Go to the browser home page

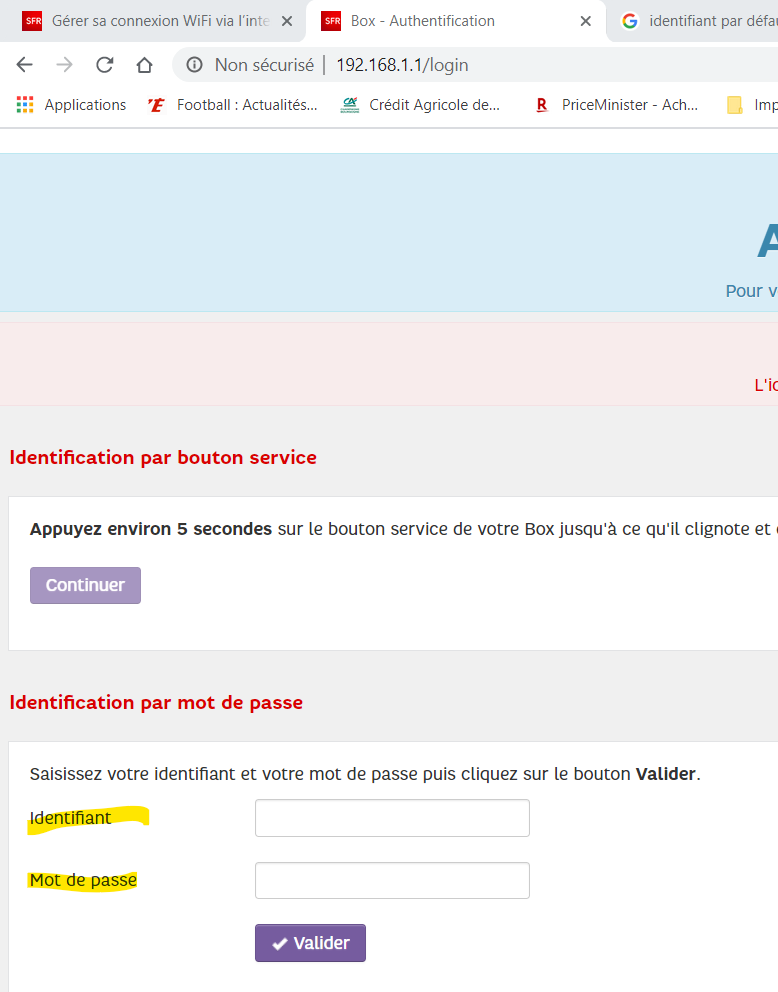tap(144, 65)
